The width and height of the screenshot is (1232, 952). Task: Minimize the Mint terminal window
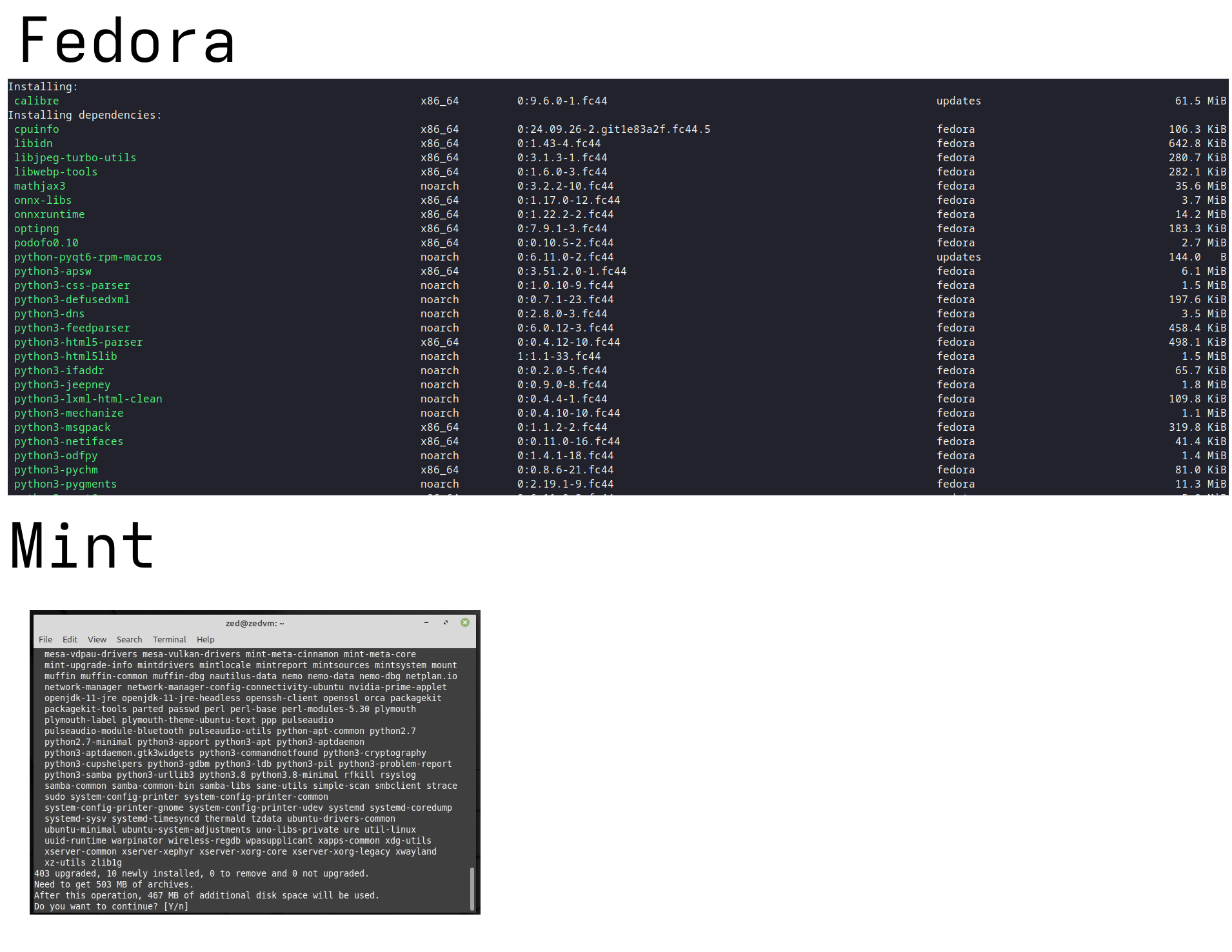click(426, 622)
